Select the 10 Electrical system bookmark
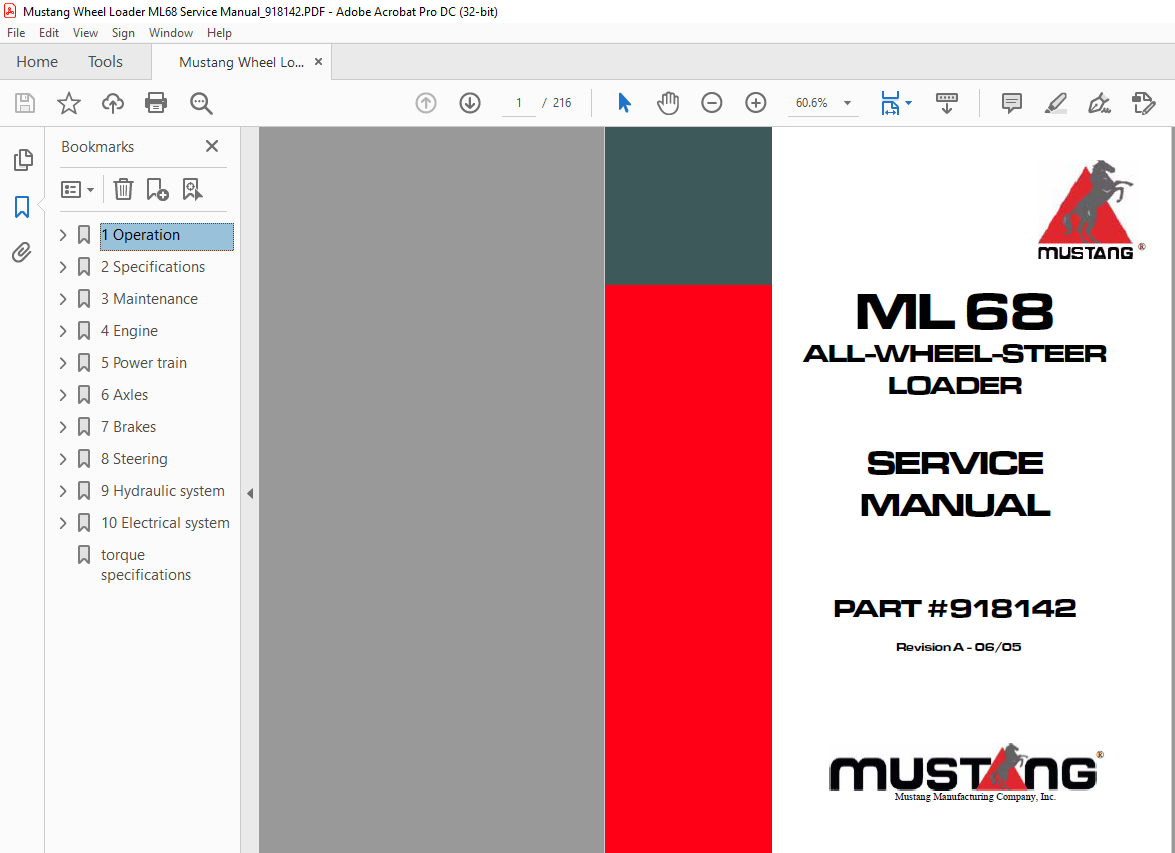Screen dimensions: 1175x853 [165, 523]
